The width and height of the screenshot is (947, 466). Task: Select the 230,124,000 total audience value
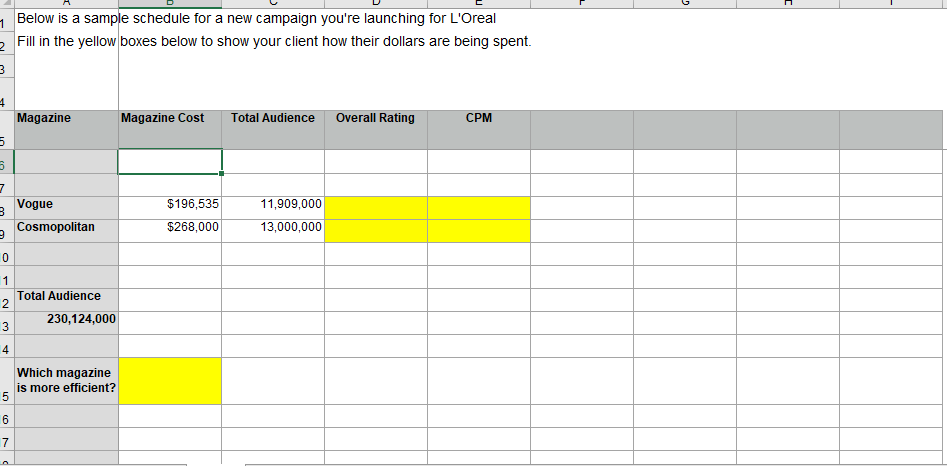[x=66, y=323]
